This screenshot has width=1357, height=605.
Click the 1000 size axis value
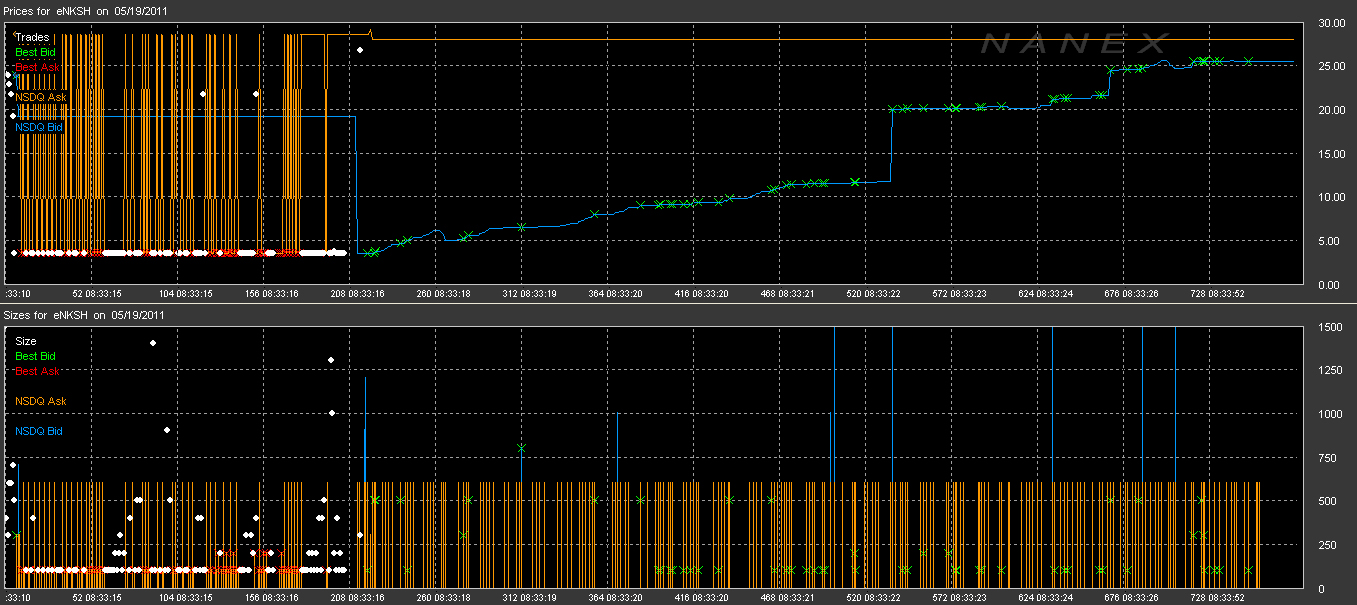click(1331, 414)
